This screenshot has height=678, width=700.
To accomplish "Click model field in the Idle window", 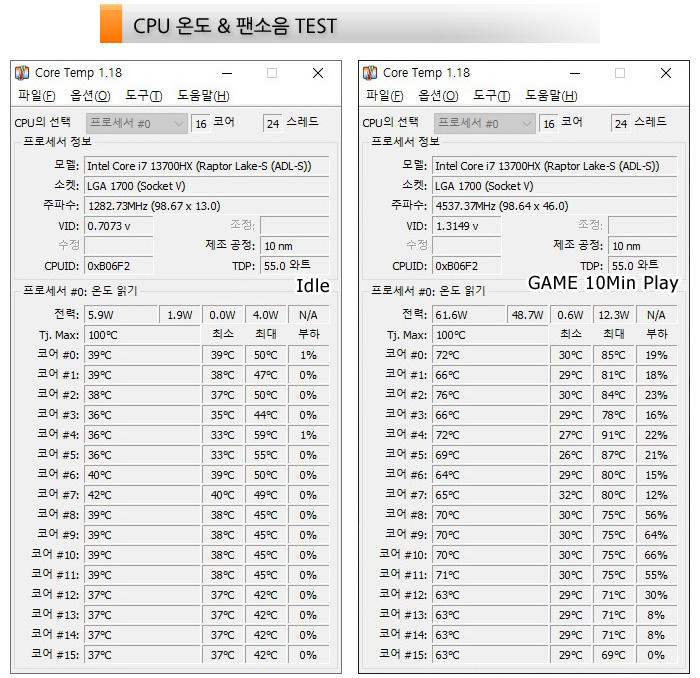I will coord(206,165).
